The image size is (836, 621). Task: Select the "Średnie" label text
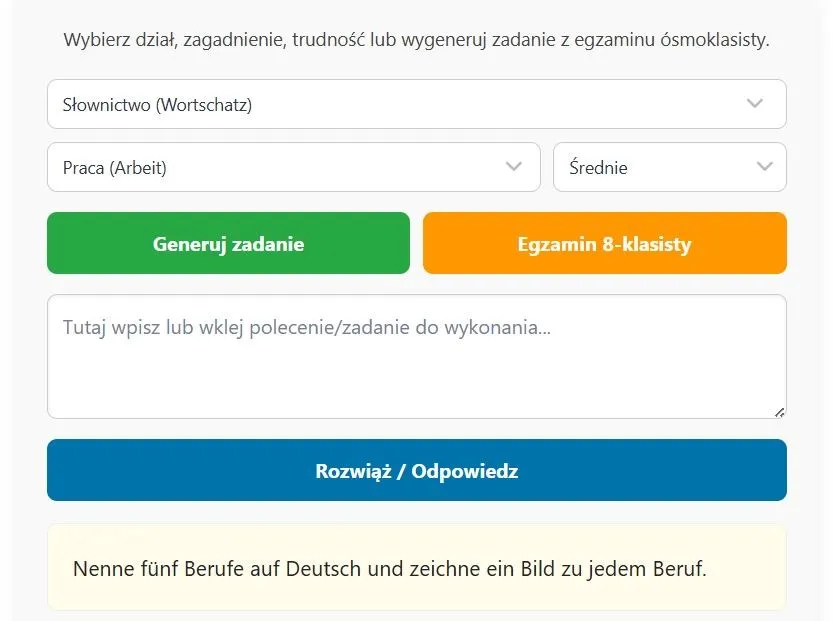(598, 168)
